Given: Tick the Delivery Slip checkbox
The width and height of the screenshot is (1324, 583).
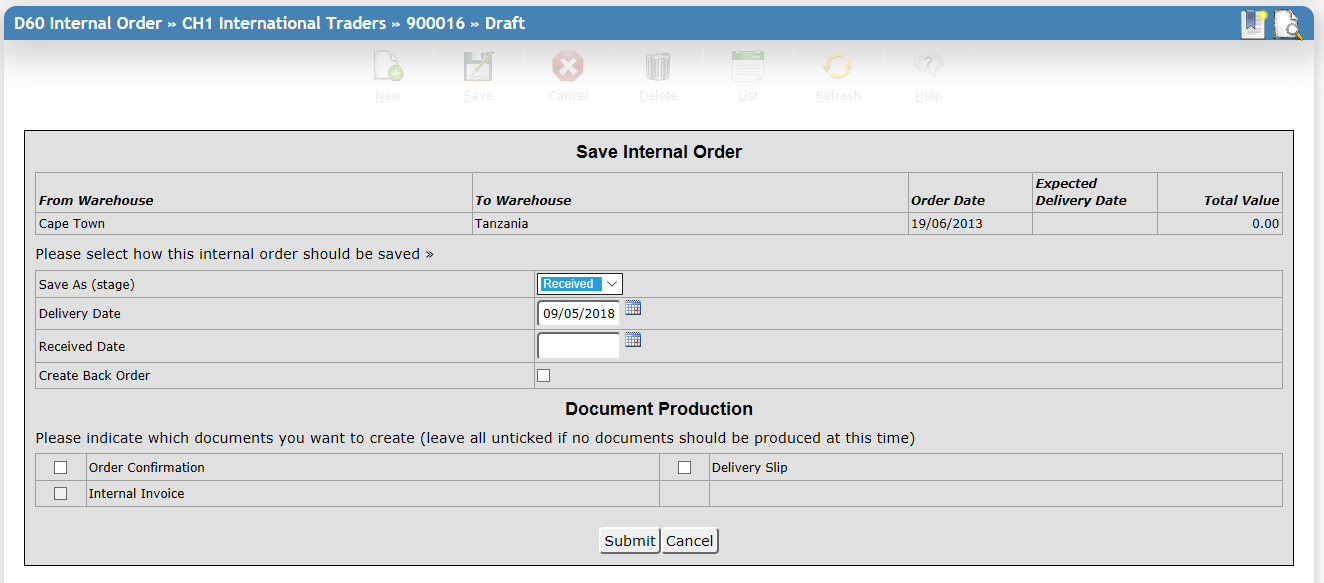Looking at the screenshot, I should point(685,468).
